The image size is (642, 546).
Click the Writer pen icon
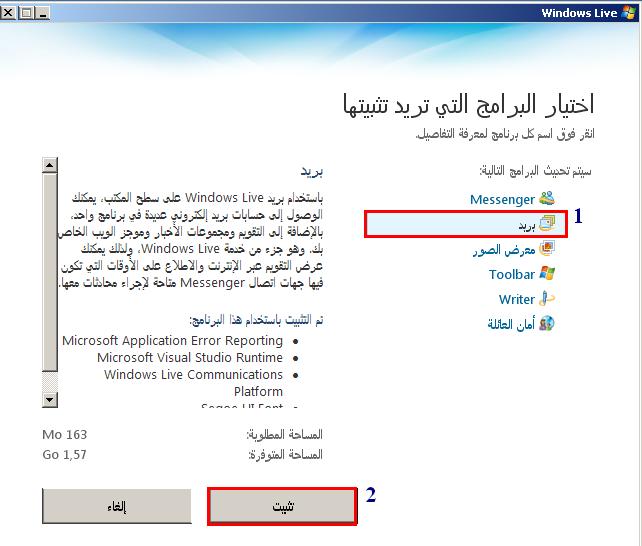[x=547, y=299]
